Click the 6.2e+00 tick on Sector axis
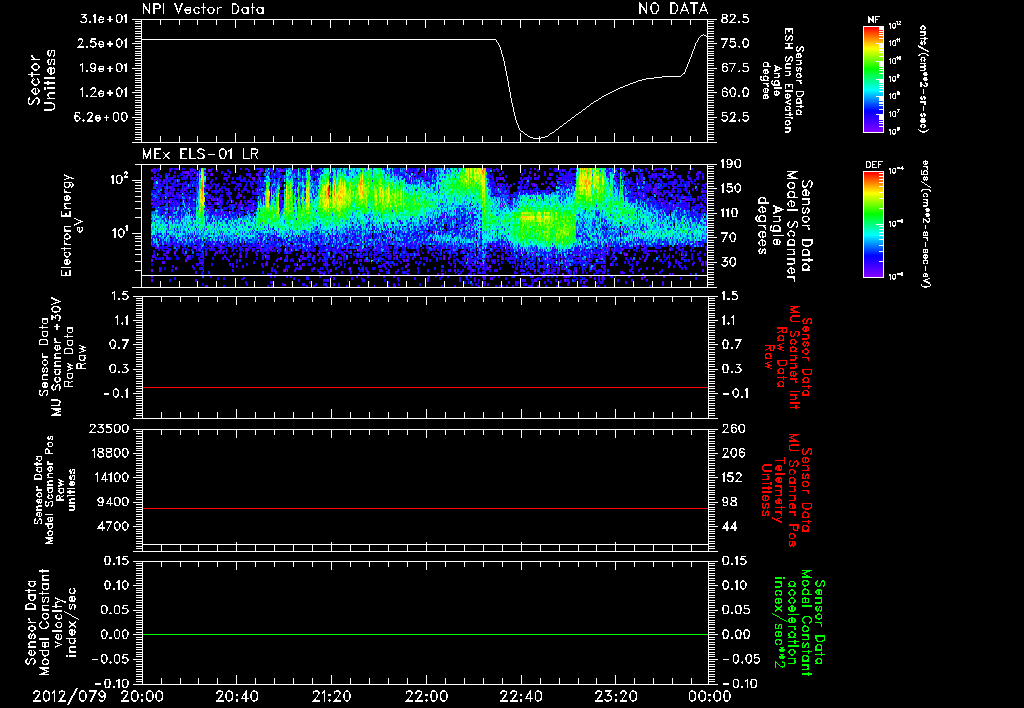1024x708 pixels. [x=103, y=118]
